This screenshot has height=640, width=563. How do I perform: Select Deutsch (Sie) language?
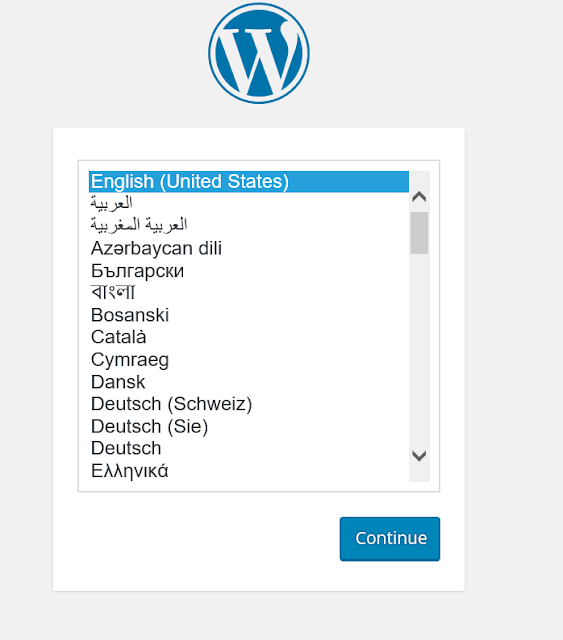click(x=249, y=427)
